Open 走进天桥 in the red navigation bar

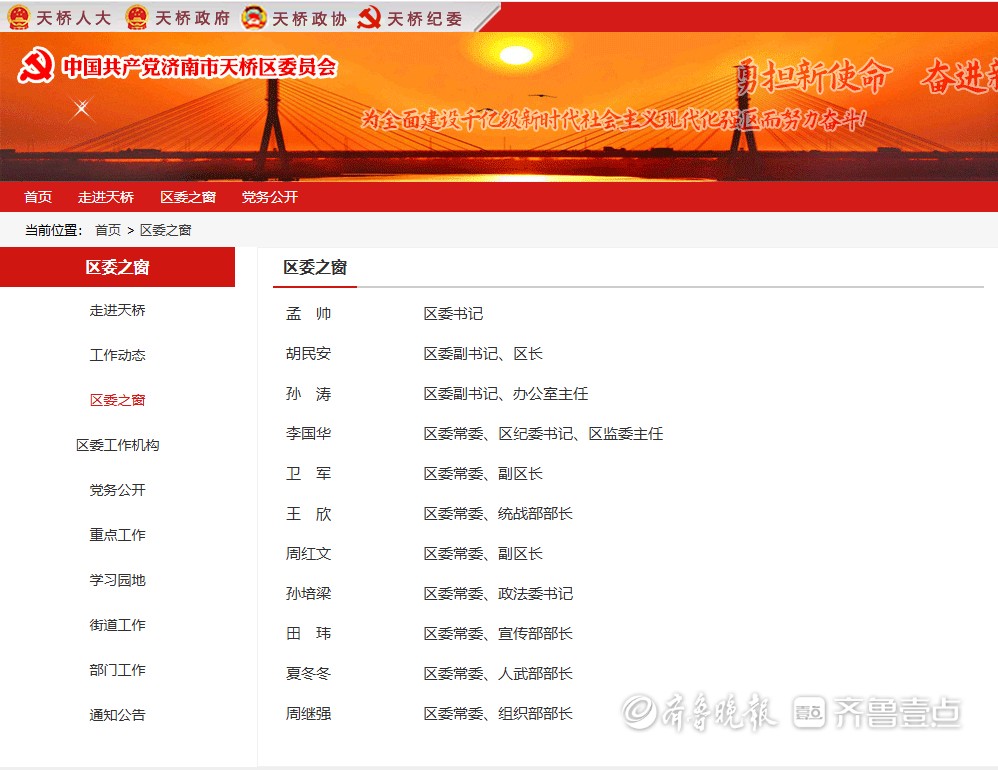tap(106, 197)
